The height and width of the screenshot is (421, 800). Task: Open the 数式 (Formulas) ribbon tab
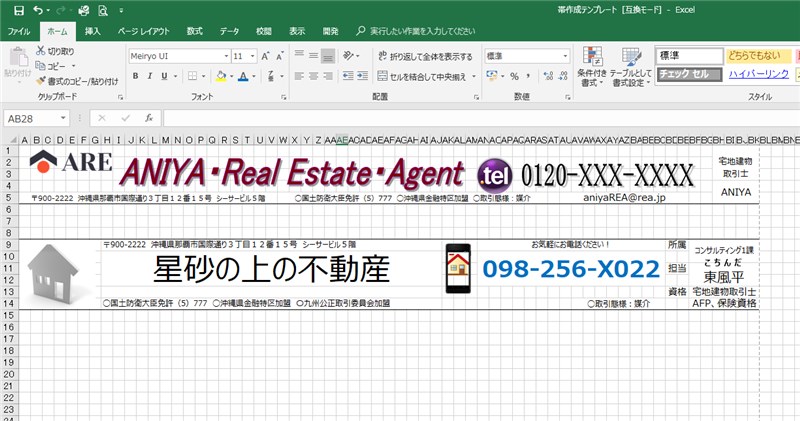click(x=194, y=32)
